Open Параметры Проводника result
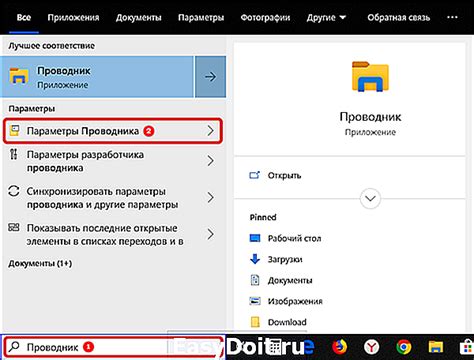 (x=113, y=131)
